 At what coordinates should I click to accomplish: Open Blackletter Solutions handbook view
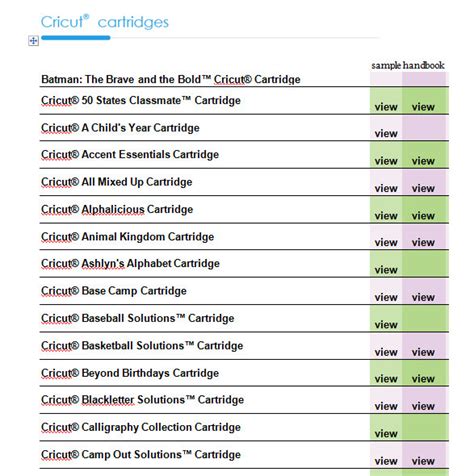(x=423, y=406)
